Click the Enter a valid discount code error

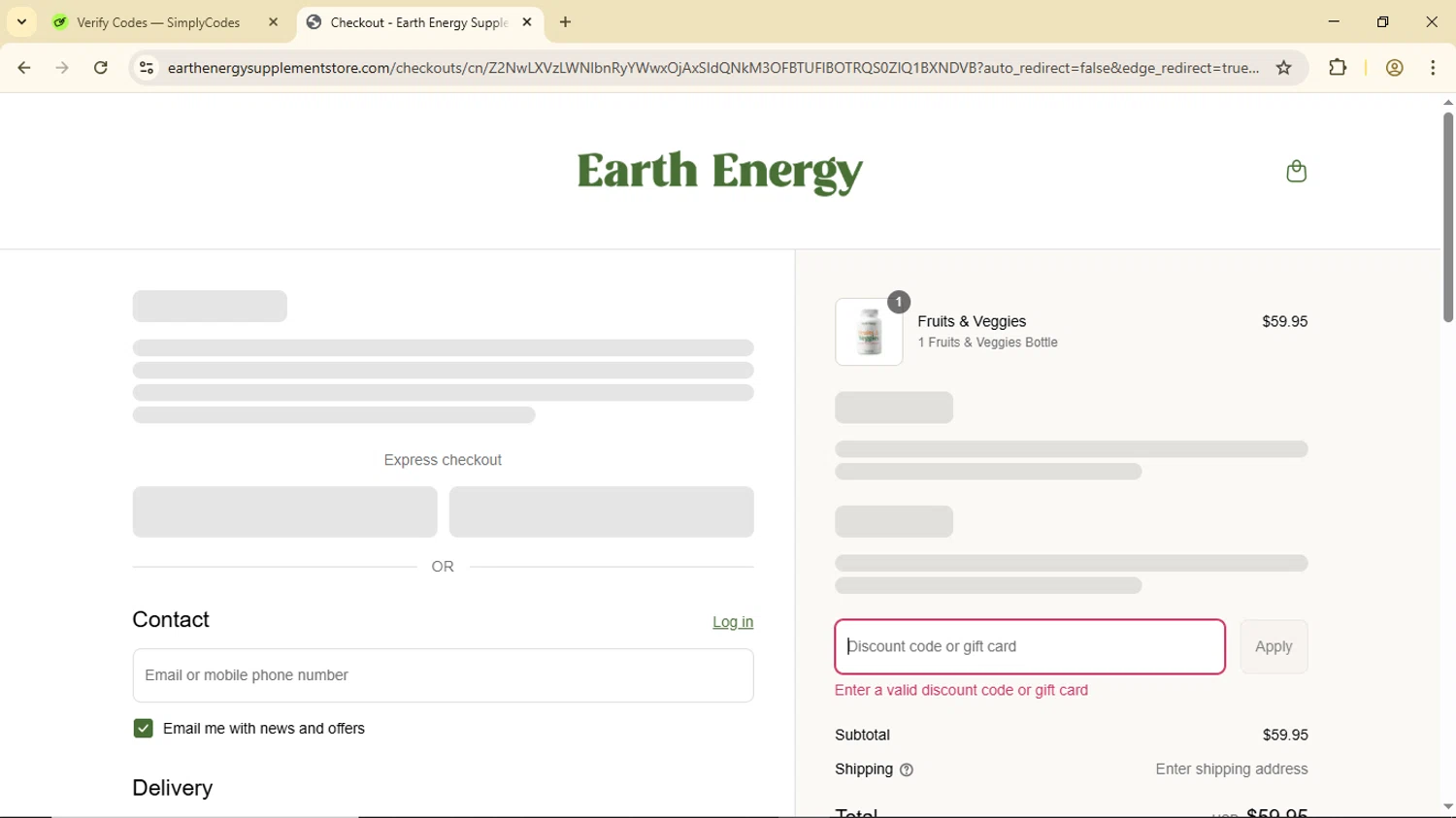click(x=961, y=691)
